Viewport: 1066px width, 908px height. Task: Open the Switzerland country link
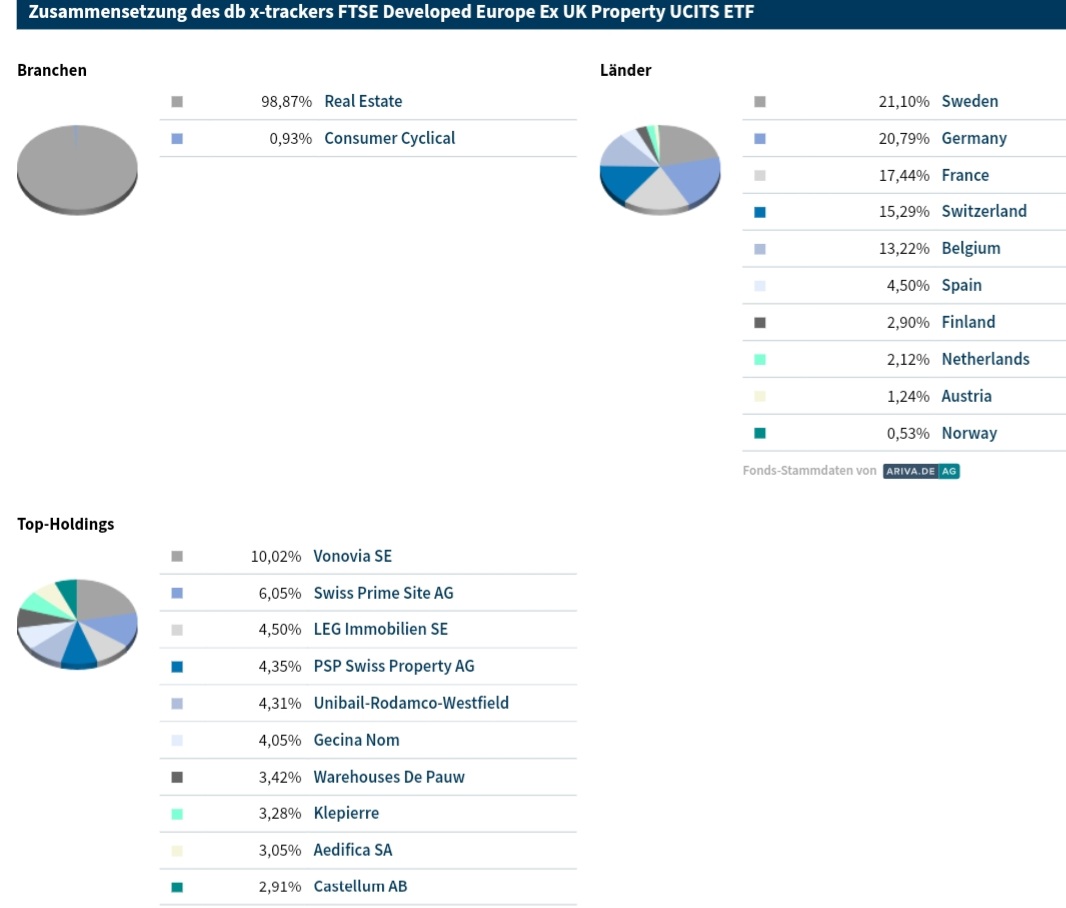coord(984,211)
